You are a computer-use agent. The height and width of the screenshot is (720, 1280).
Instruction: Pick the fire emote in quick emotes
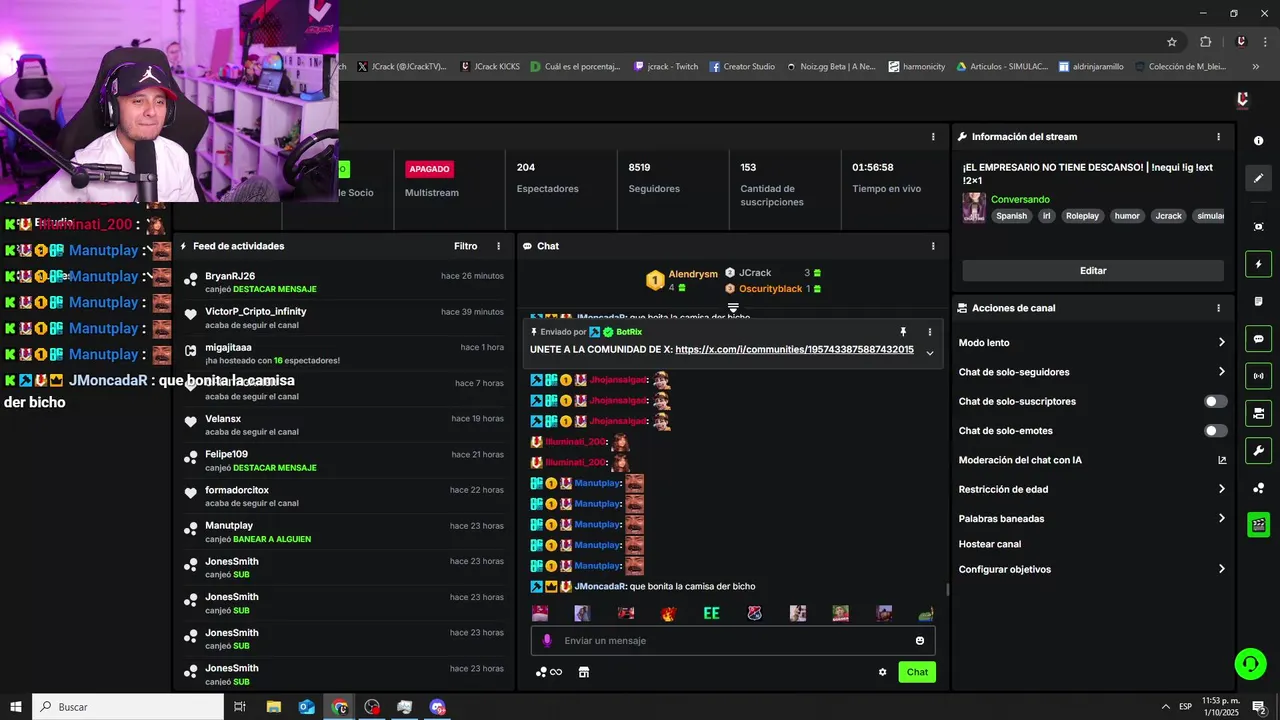tap(669, 614)
